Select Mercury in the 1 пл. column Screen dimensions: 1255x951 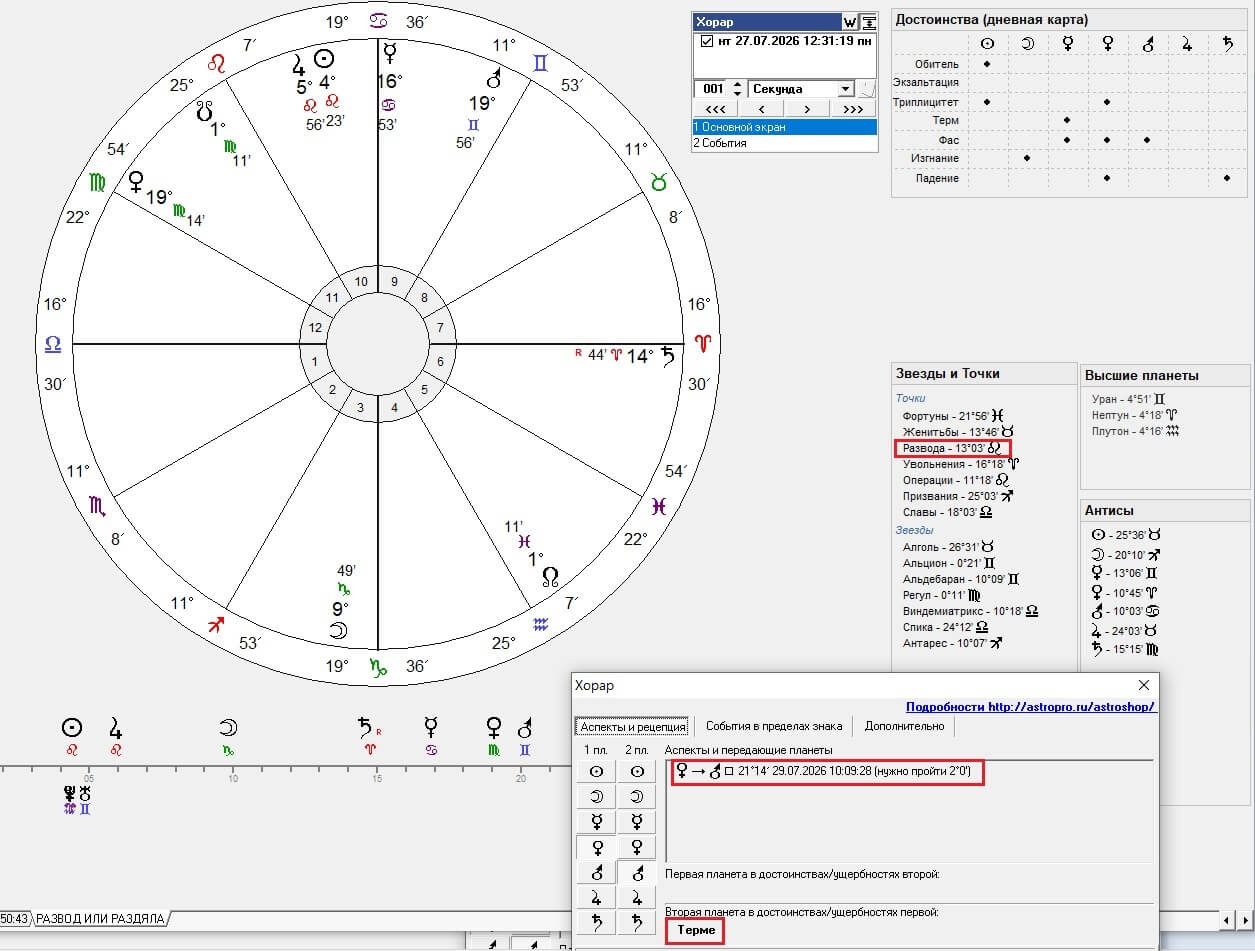coord(596,822)
